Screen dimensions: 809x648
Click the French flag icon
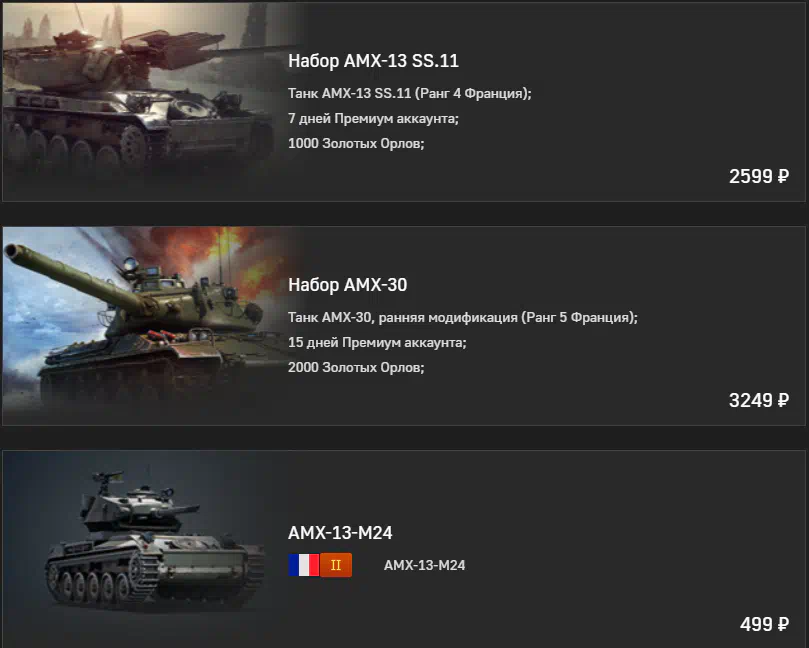tap(304, 565)
